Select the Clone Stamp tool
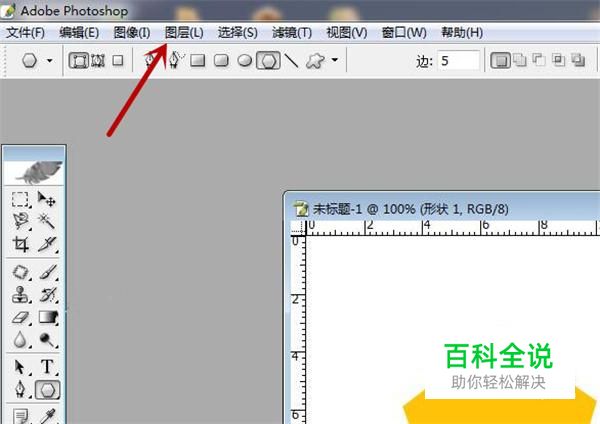The image size is (600, 424). click(20, 295)
